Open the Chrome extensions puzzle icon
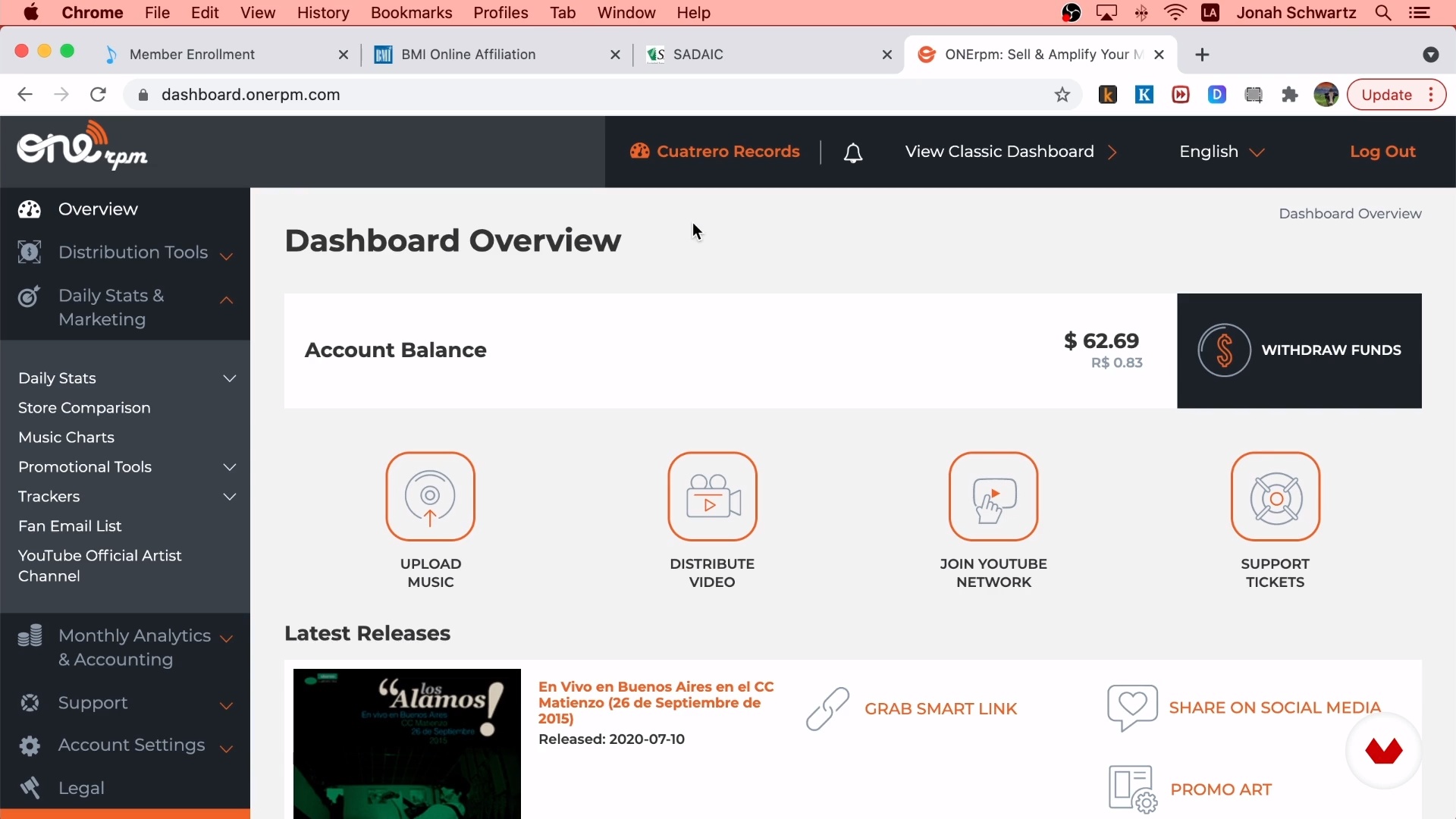This screenshot has width=1456, height=819. click(1290, 95)
